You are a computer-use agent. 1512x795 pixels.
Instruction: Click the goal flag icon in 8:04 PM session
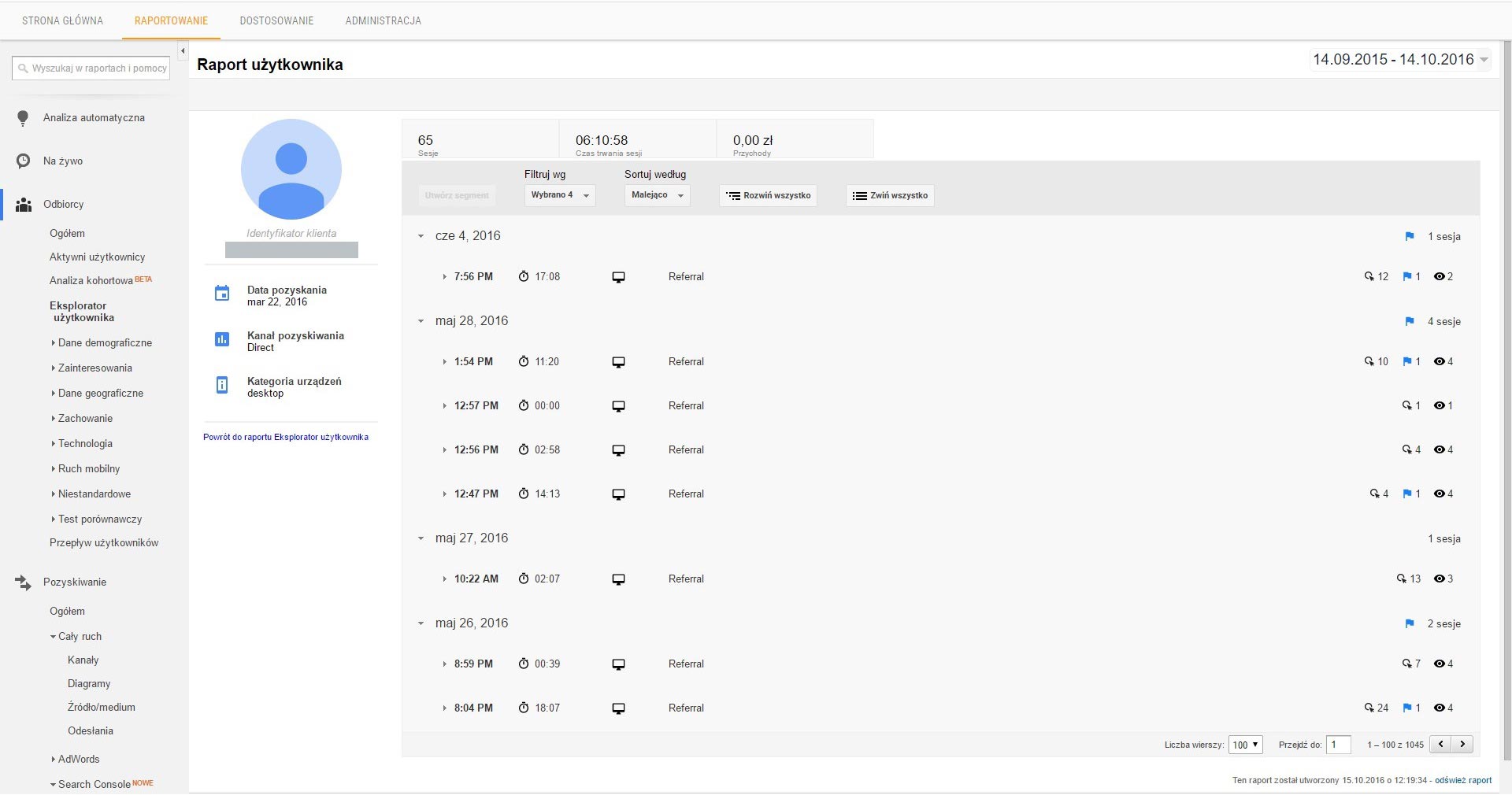click(x=1407, y=708)
